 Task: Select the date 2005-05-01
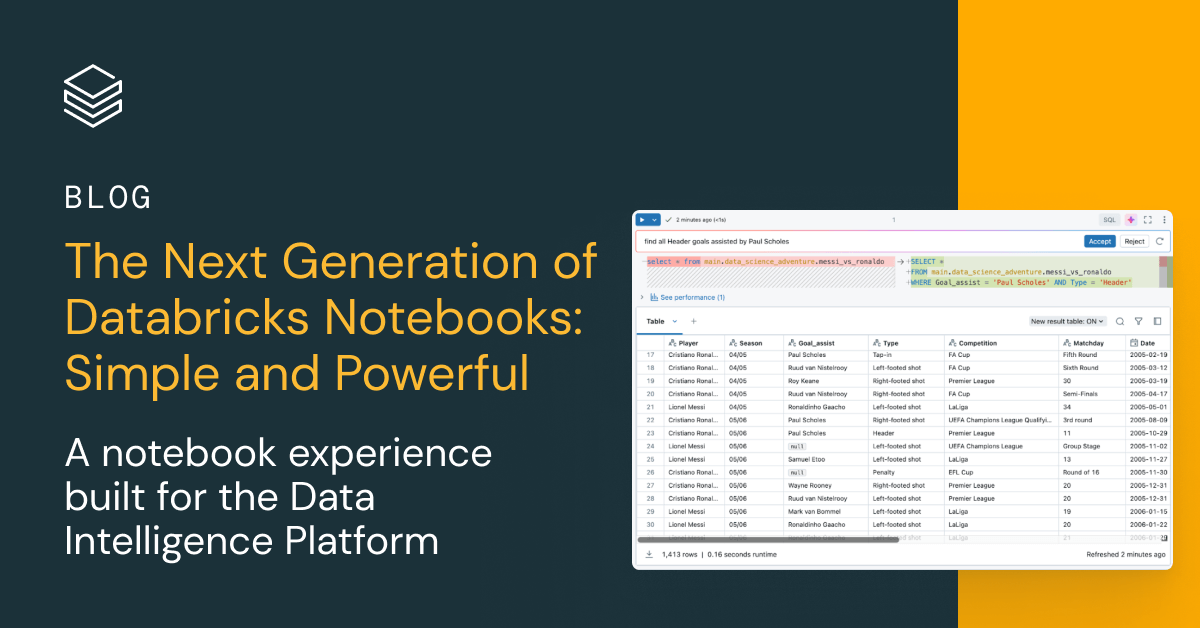pyautogui.click(x=1148, y=407)
